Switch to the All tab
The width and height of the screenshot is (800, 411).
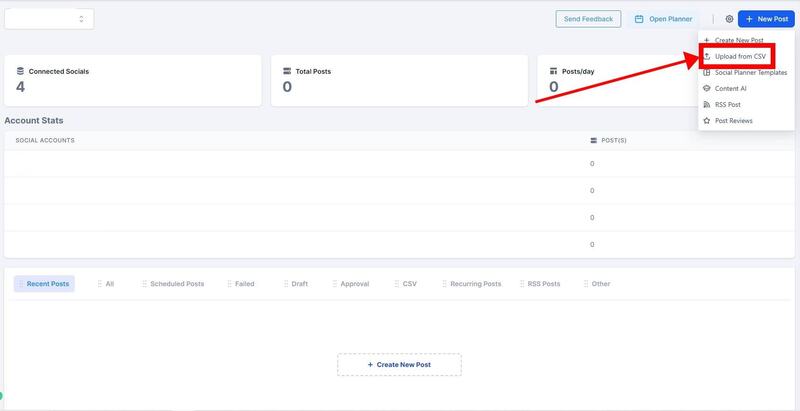pyautogui.click(x=106, y=284)
